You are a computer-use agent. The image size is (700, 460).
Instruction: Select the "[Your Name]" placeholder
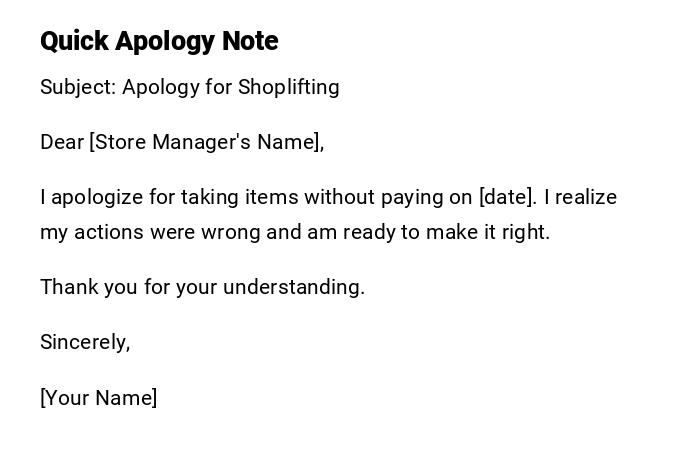99,398
